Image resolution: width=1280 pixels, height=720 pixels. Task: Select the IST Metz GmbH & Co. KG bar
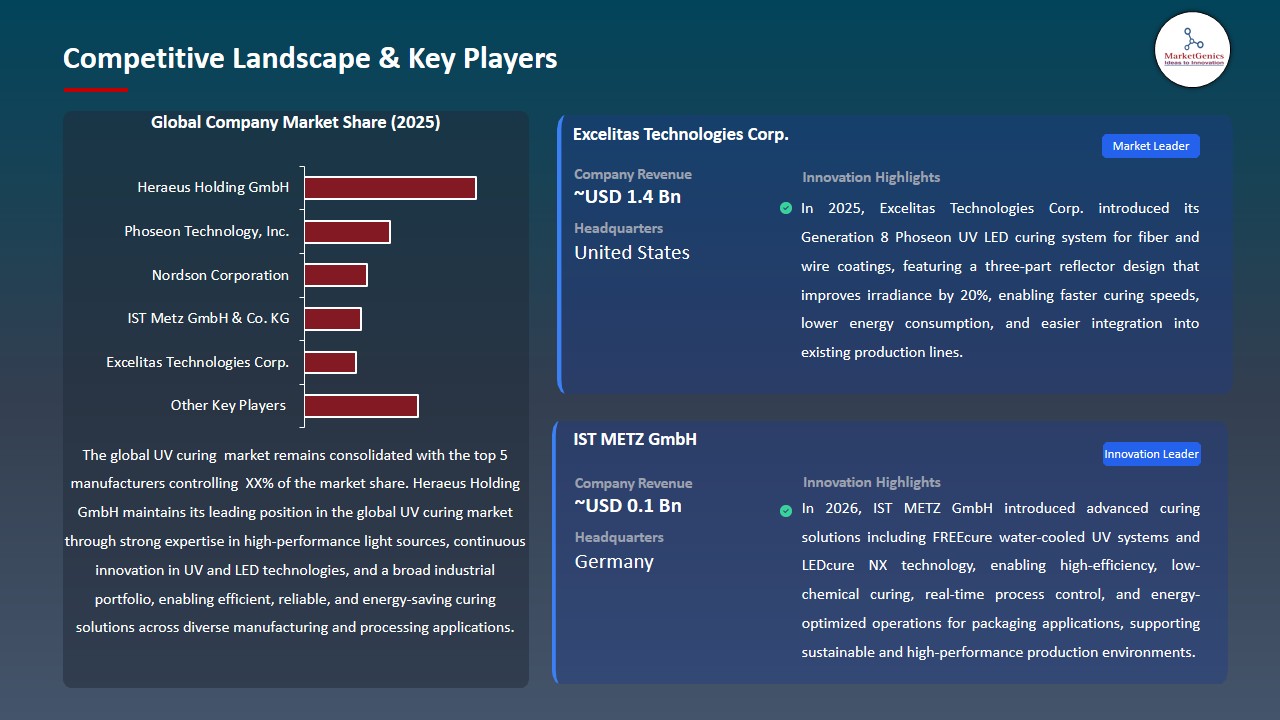tap(333, 319)
